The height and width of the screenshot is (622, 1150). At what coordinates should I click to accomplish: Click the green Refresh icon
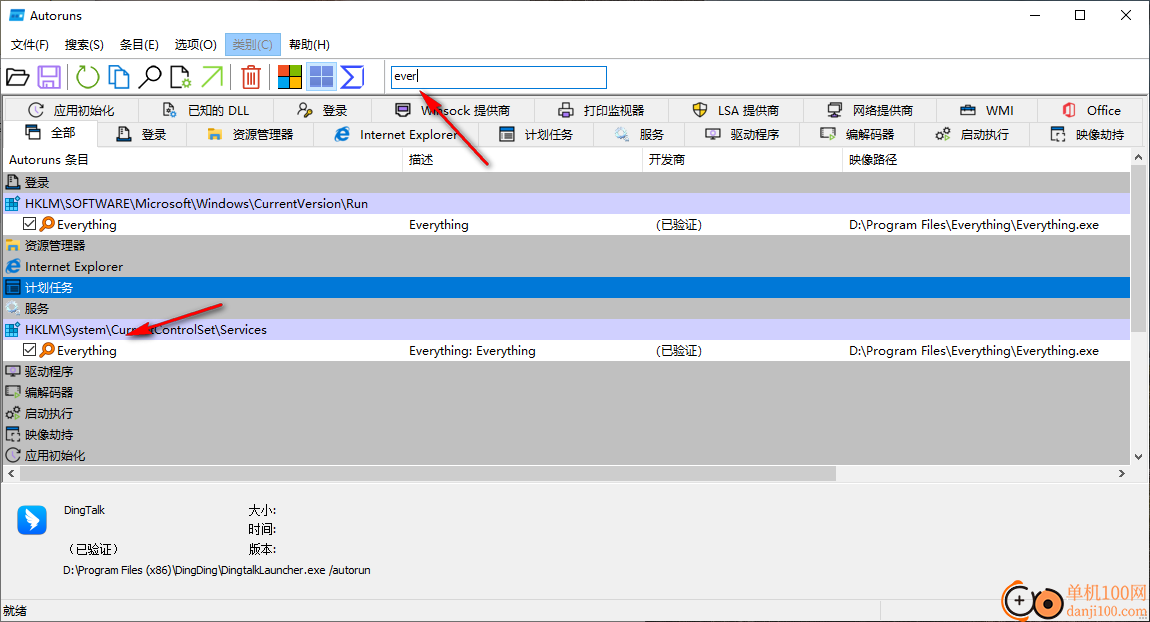pyautogui.click(x=88, y=77)
